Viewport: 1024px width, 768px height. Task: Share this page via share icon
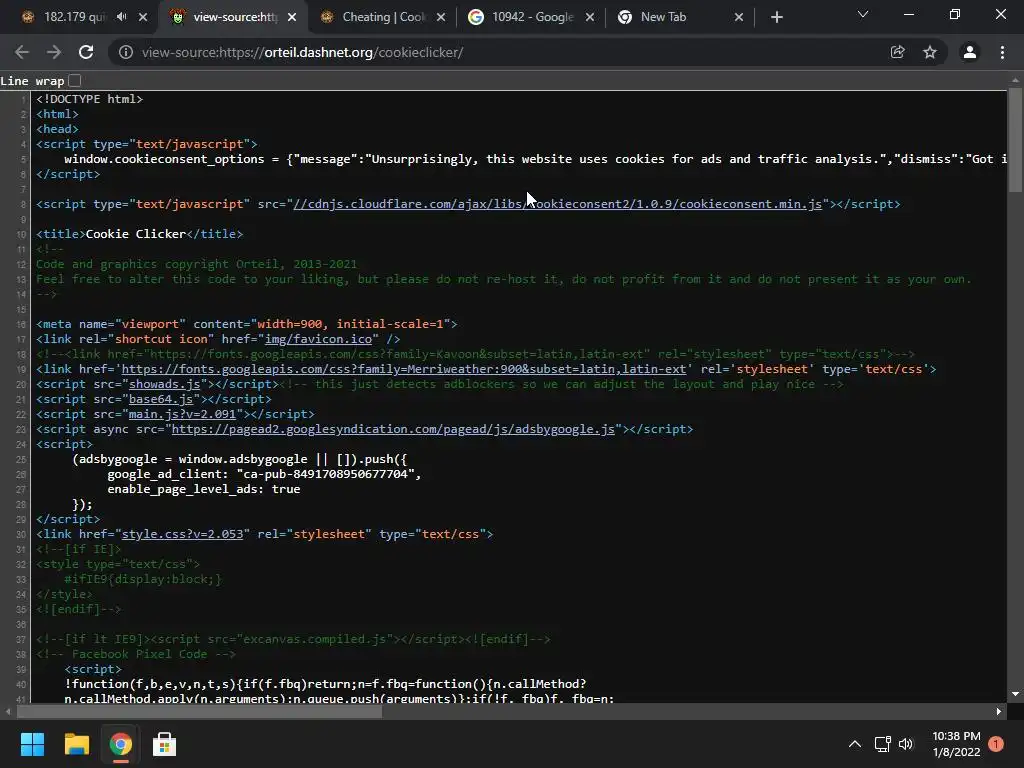click(898, 52)
